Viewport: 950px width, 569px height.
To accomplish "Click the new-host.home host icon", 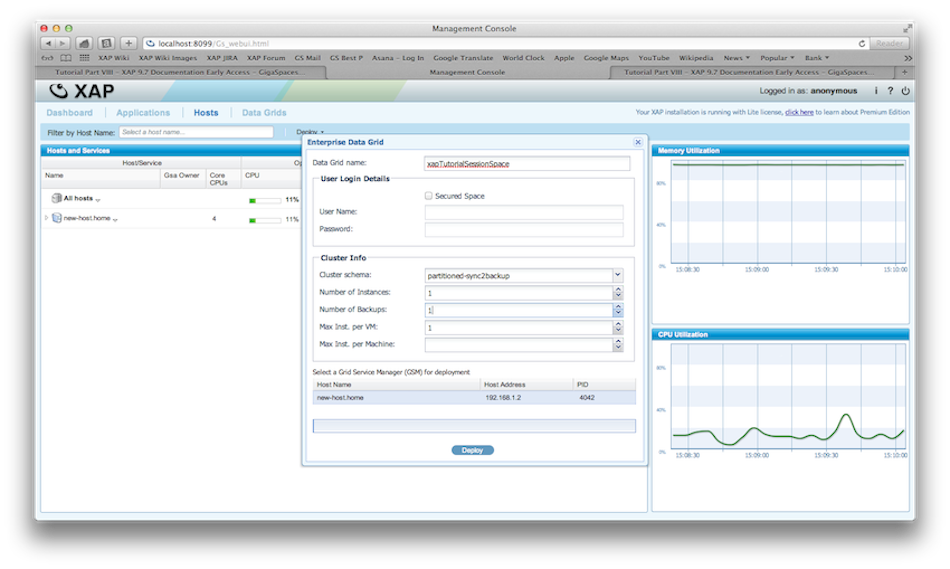I will [x=56, y=218].
